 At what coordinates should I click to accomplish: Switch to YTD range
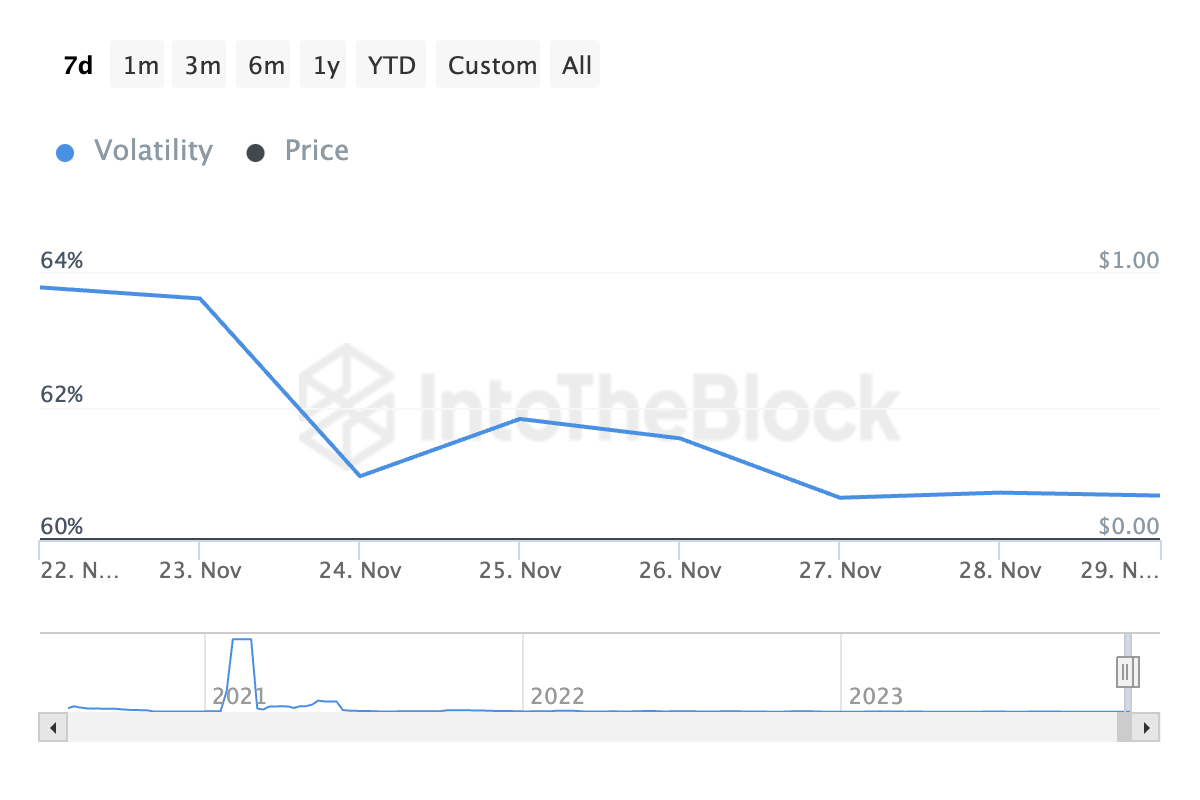[391, 66]
